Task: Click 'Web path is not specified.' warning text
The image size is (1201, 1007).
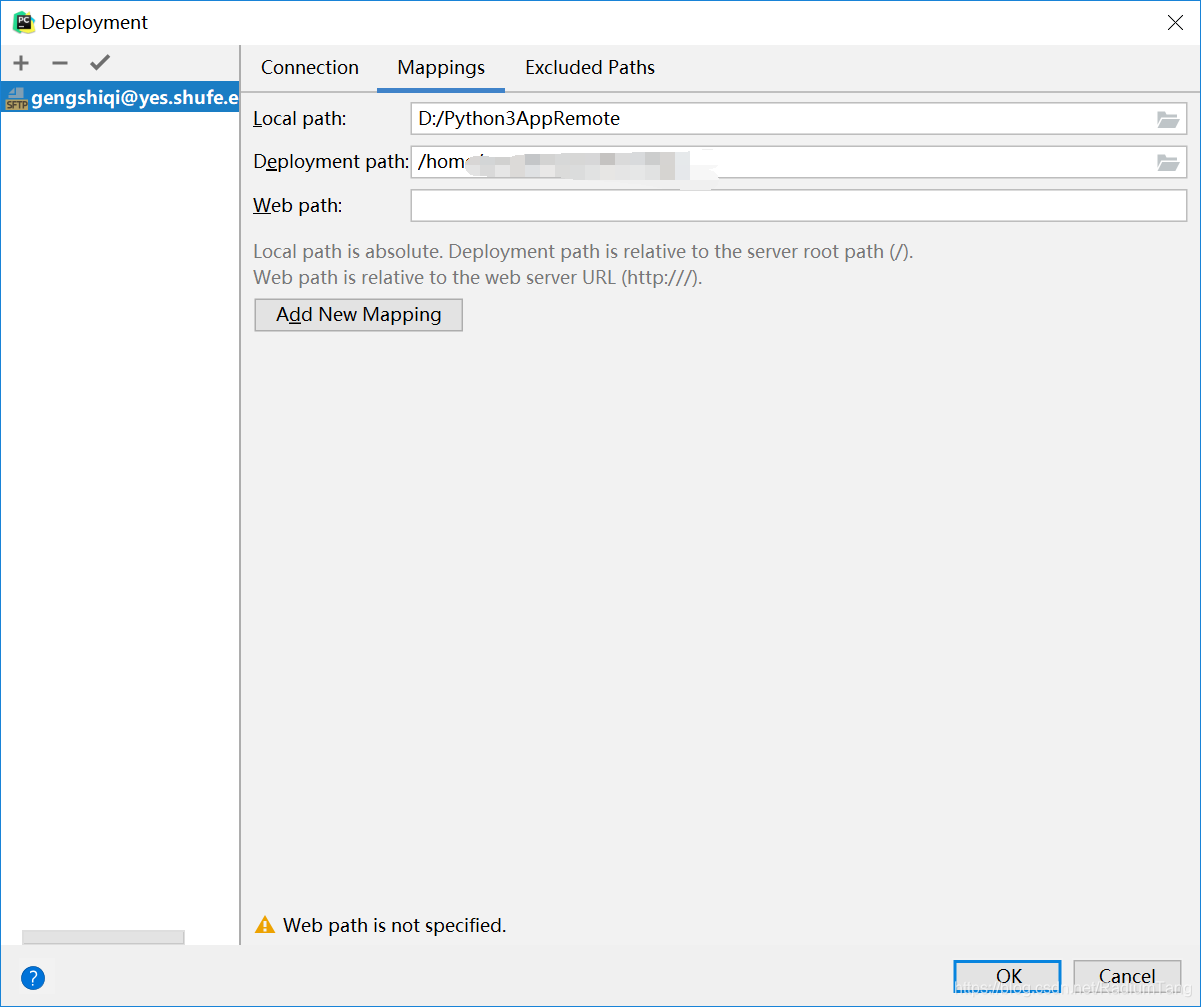Action: [x=395, y=926]
